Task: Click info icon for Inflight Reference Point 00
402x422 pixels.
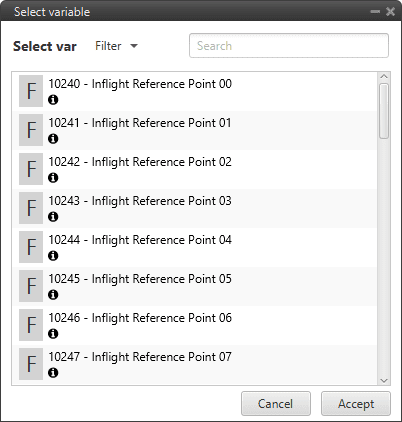Action: (x=53, y=100)
